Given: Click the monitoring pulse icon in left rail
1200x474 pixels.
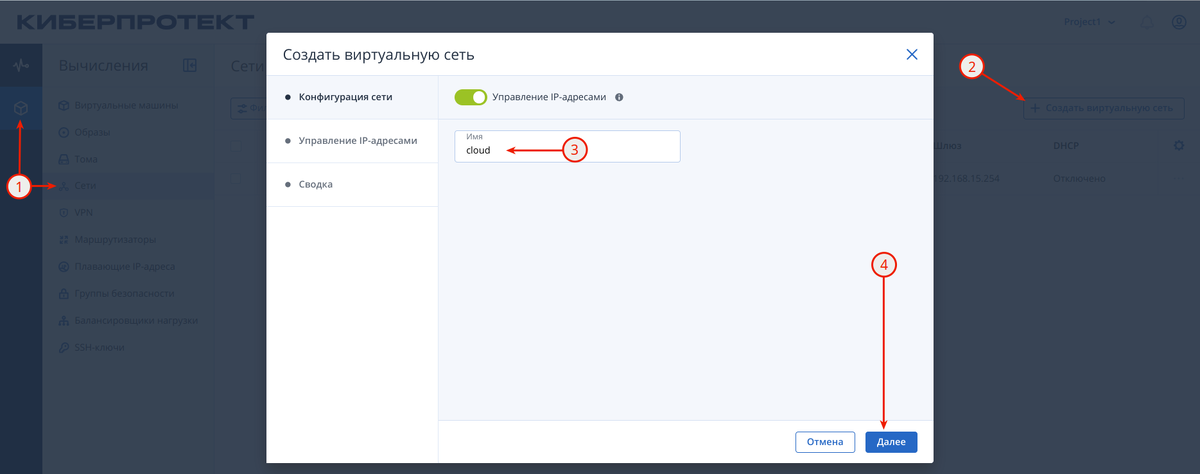Looking at the screenshot, I should tap(21, 66).
